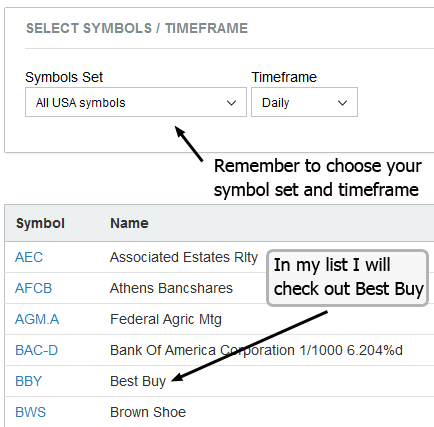Open the AGM.A symbol link
This screenshot has height=427, width=434.
(37, 319)
